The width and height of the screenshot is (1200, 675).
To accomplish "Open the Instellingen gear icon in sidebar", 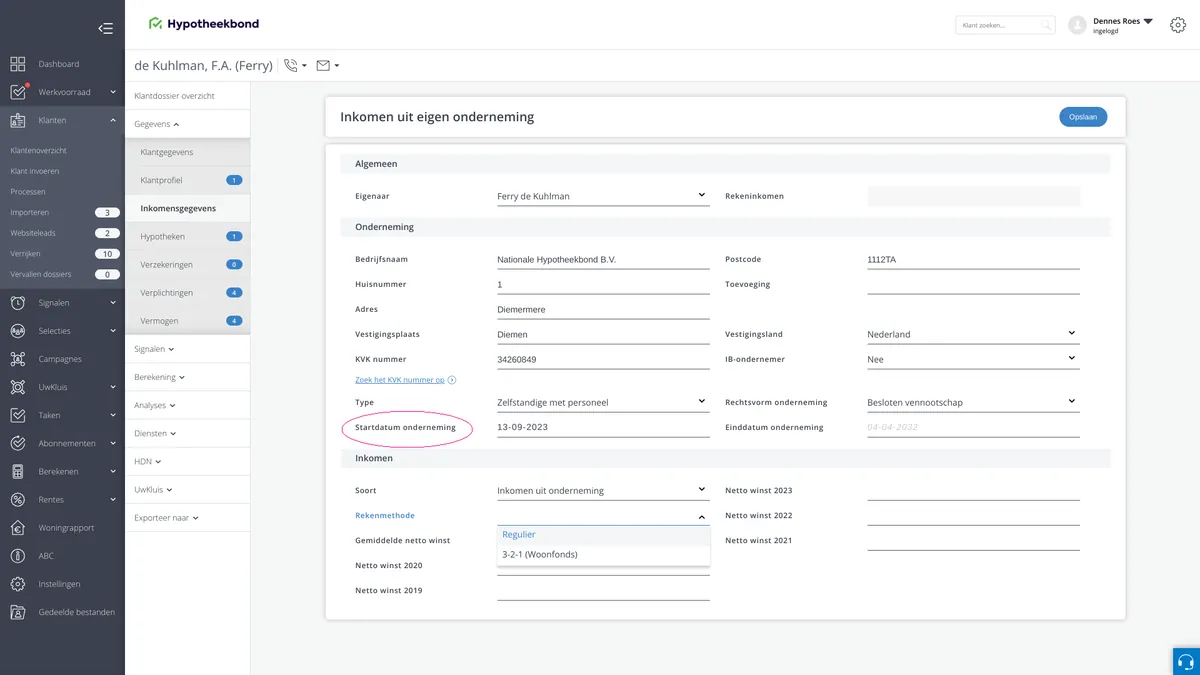I will 18,583.
